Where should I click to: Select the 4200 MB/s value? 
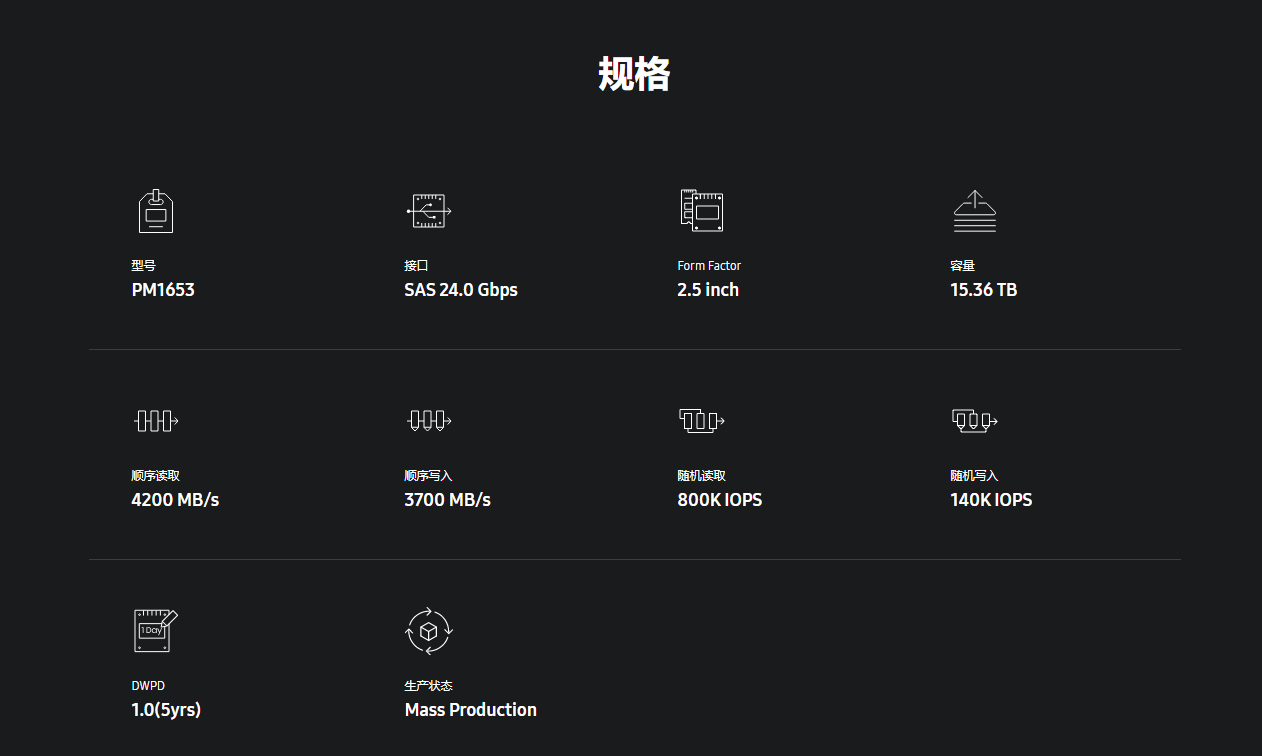click(x=175, y=500)
